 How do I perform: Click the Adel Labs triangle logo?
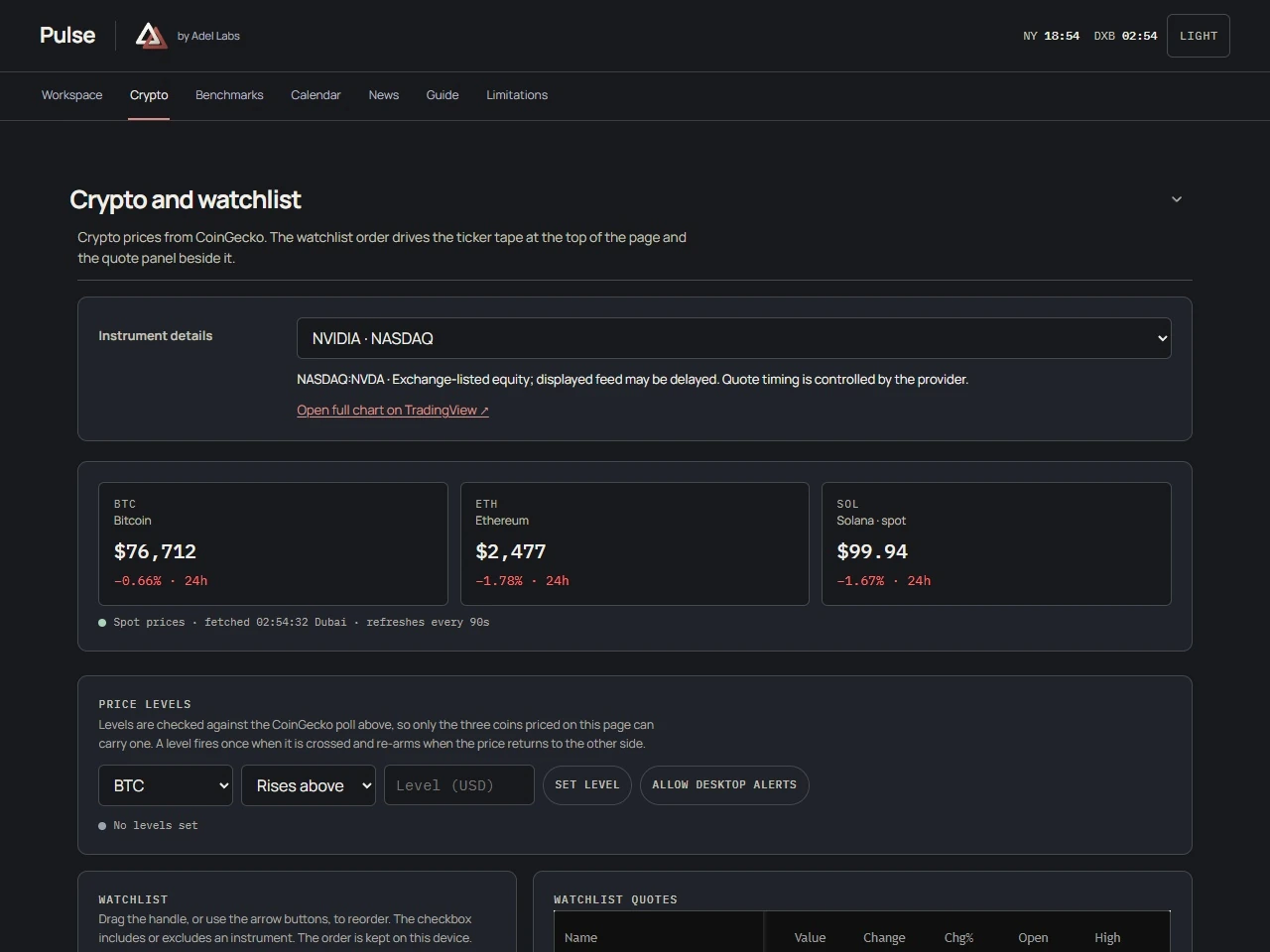pyautogui.click(x=151, y=36)
